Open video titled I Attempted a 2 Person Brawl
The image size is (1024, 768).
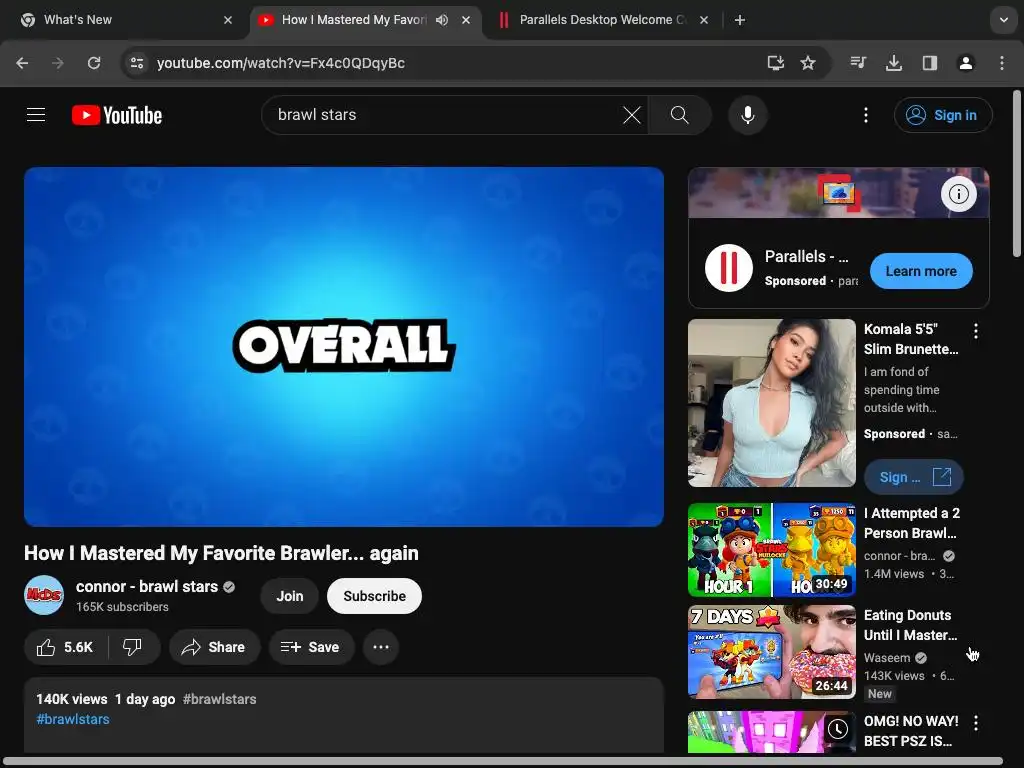pyautogui.click(x=912, y=523)
